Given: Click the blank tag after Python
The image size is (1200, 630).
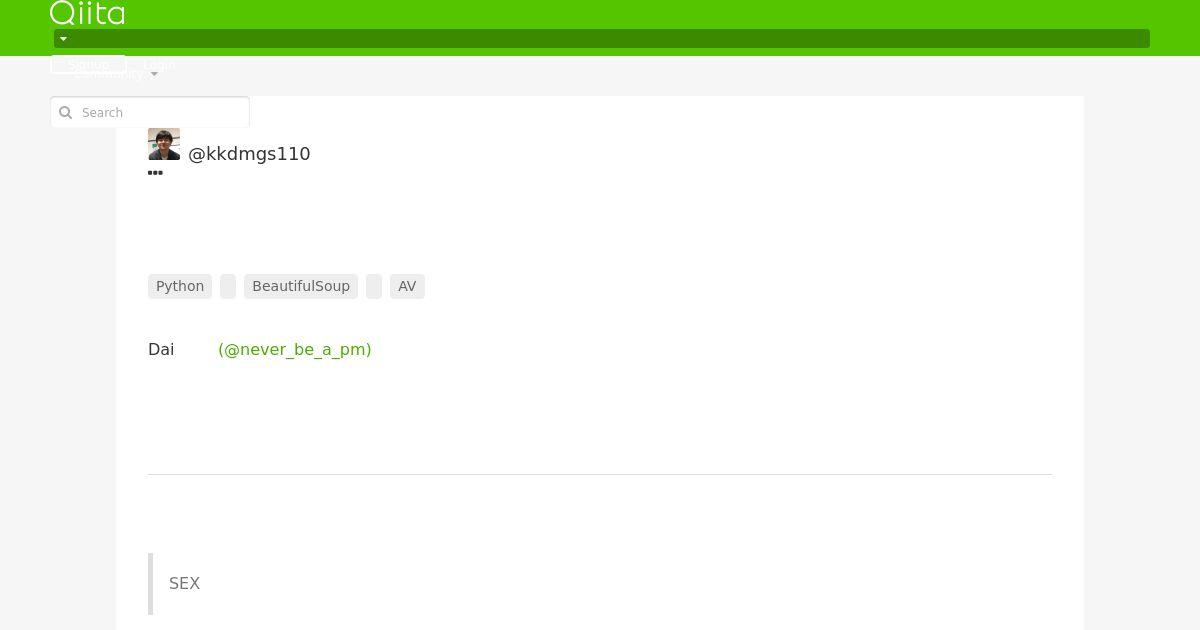Looking at the screenshot, I should (x=228, y=286).
